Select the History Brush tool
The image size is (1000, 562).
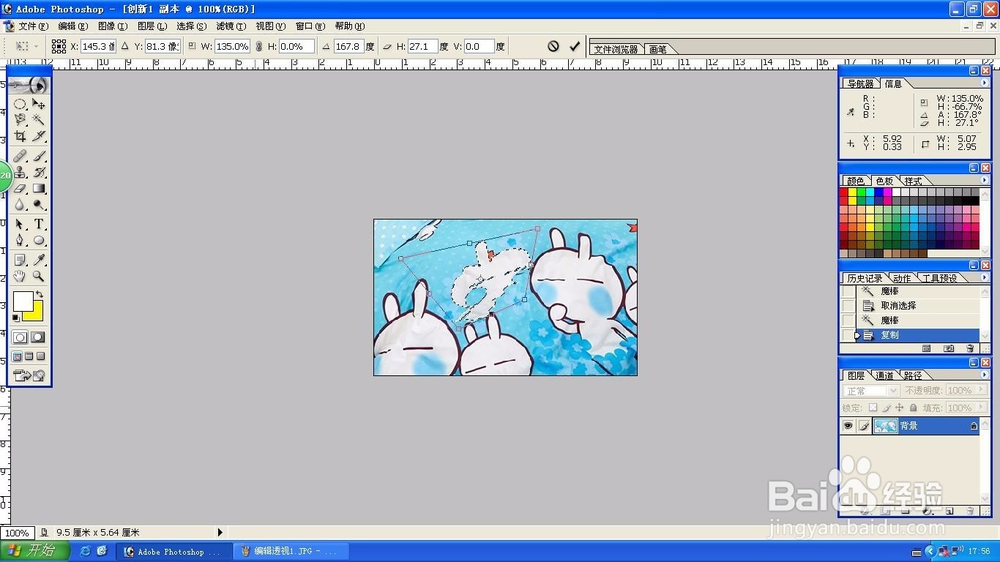pos(39,172)
